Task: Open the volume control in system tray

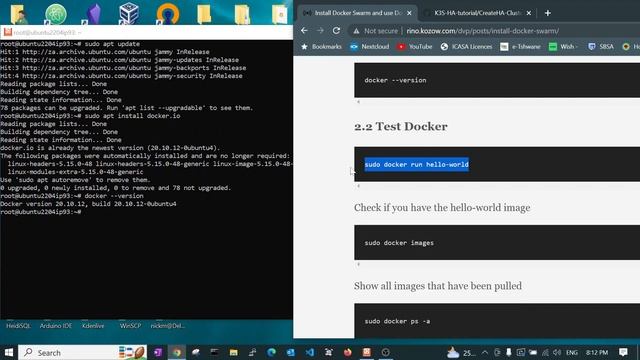Action: [x=557, y=352]
